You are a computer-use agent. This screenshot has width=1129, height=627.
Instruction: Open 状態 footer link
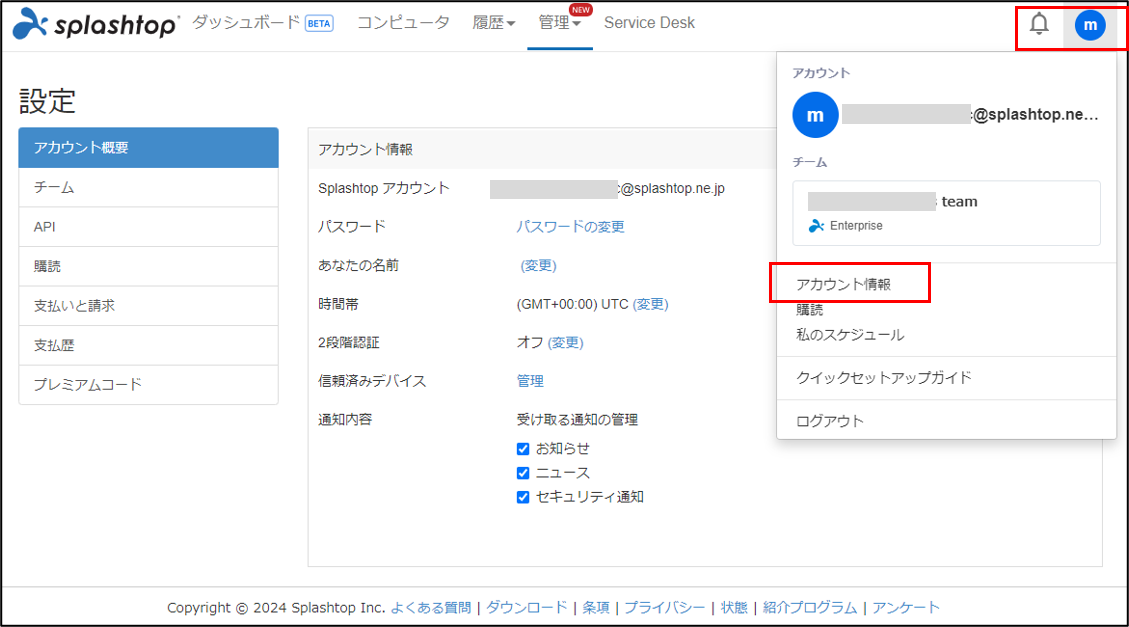[x=734, y=608]
